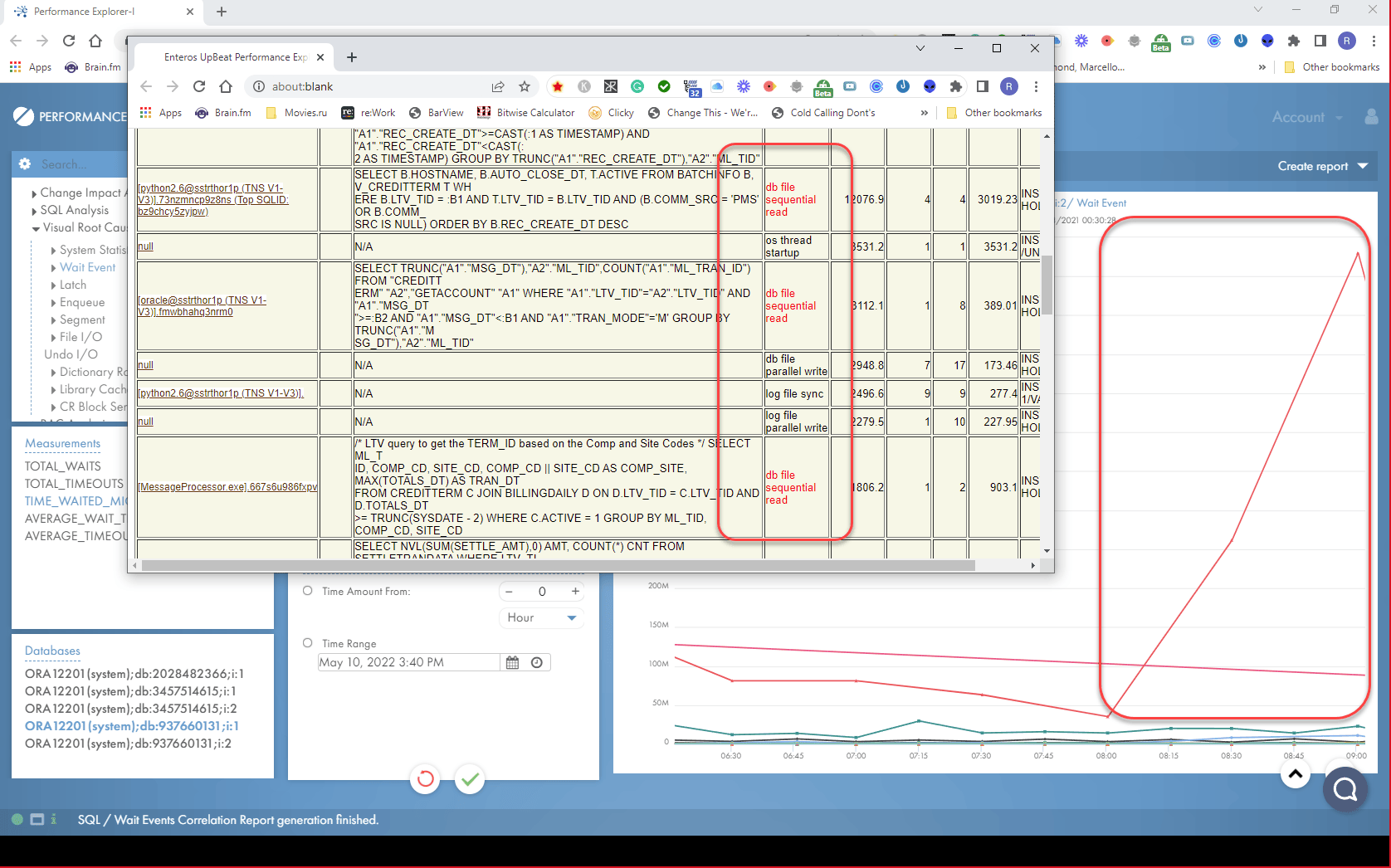The height and width of the screenshot is (868, 1391).
Task: Select the Time Amount From radio button
Action: point(308,591)
